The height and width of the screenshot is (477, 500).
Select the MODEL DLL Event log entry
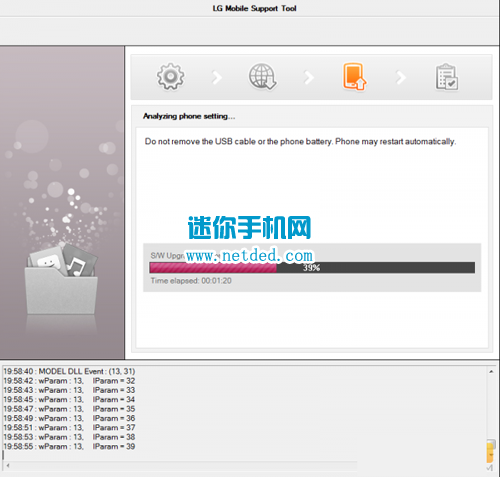[69, 371]
